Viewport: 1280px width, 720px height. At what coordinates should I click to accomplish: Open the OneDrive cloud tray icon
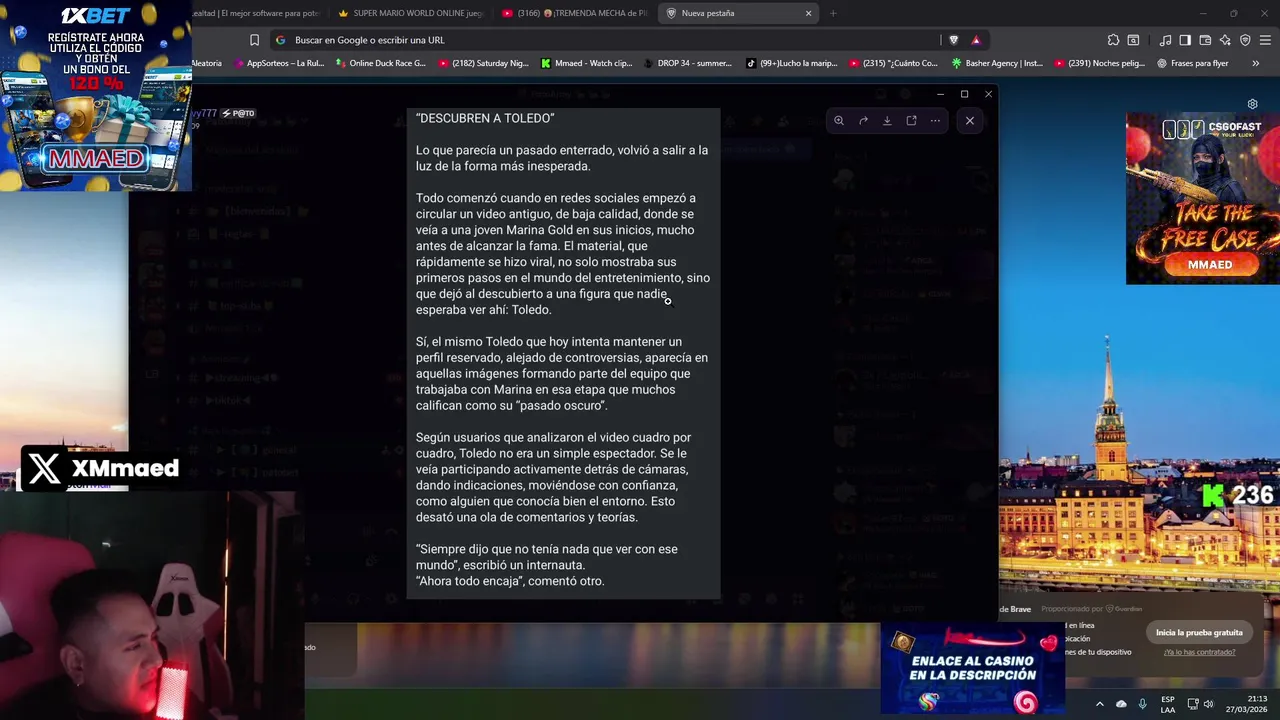pyautogui.click(x=1121, y=704)
